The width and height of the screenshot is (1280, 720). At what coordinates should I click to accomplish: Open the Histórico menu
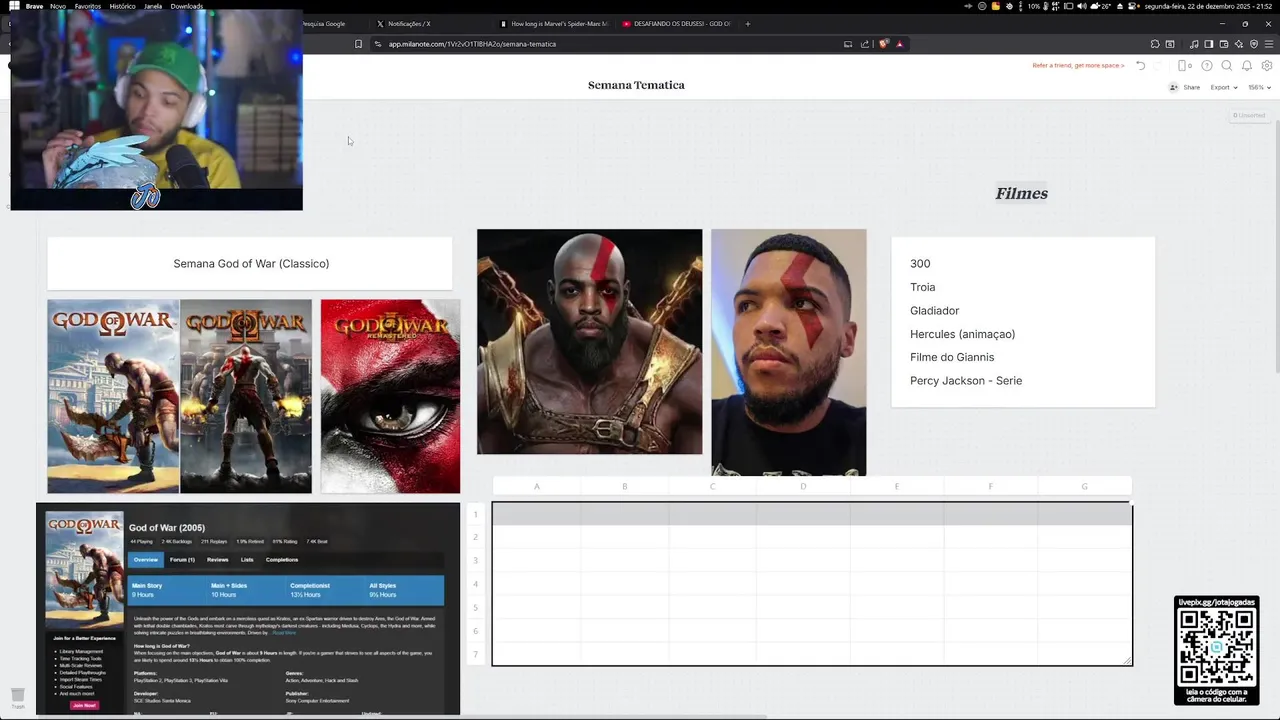[122, 6]
